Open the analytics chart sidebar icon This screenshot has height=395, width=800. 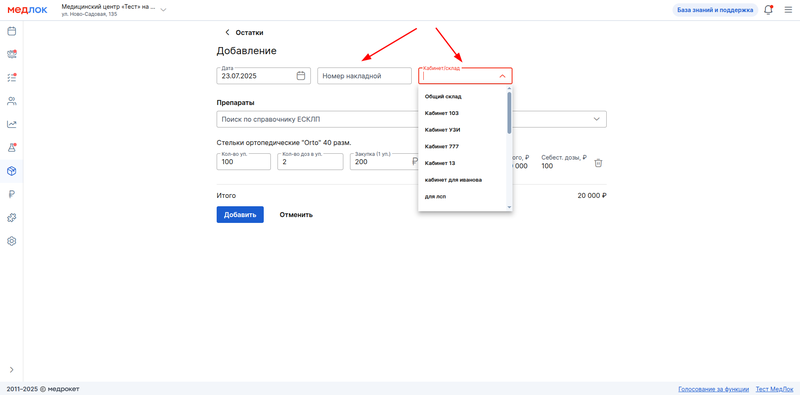pos(11,124)
